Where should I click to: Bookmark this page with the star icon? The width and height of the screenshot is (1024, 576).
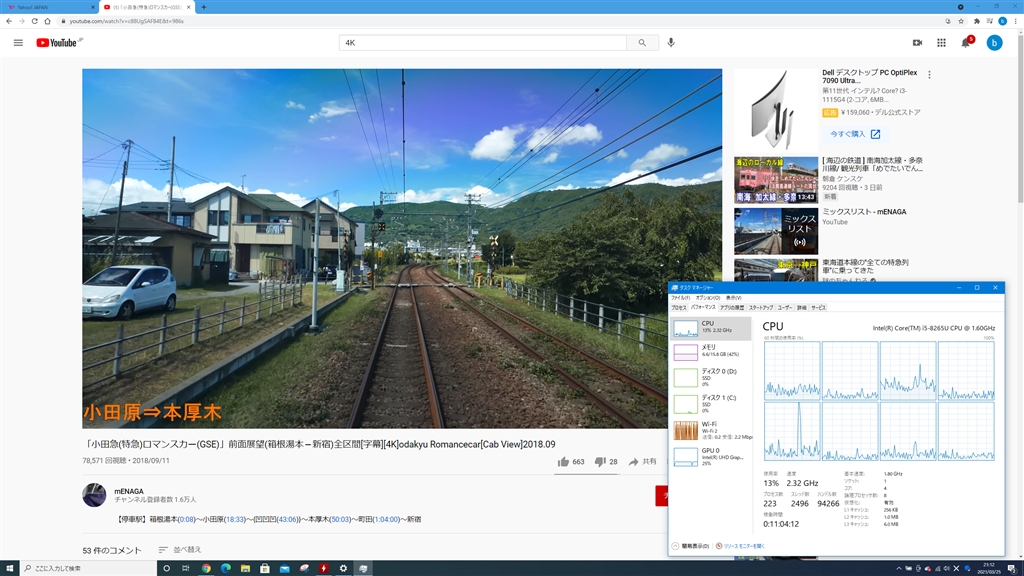tap(961, 21)
